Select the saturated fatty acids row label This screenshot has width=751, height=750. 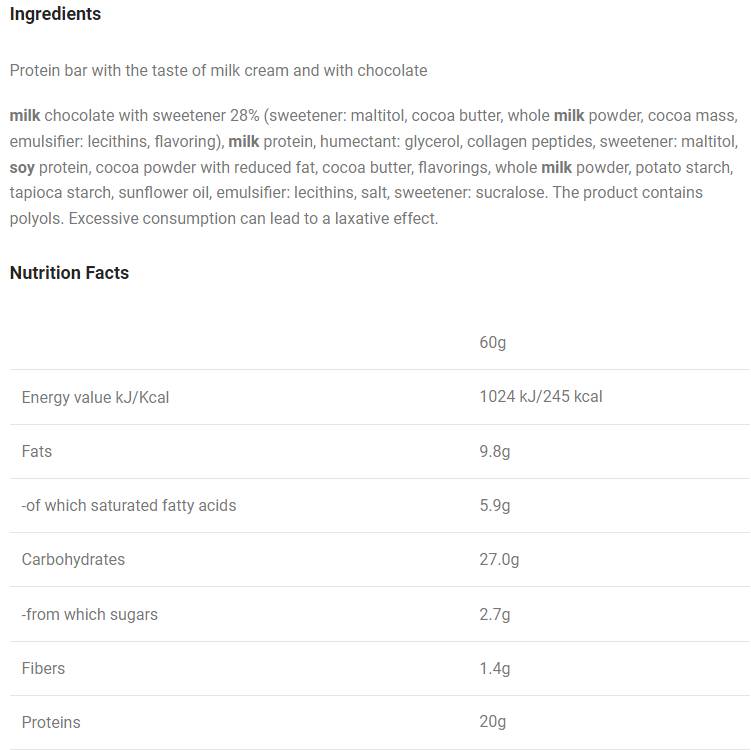click(x=129, y=506)
